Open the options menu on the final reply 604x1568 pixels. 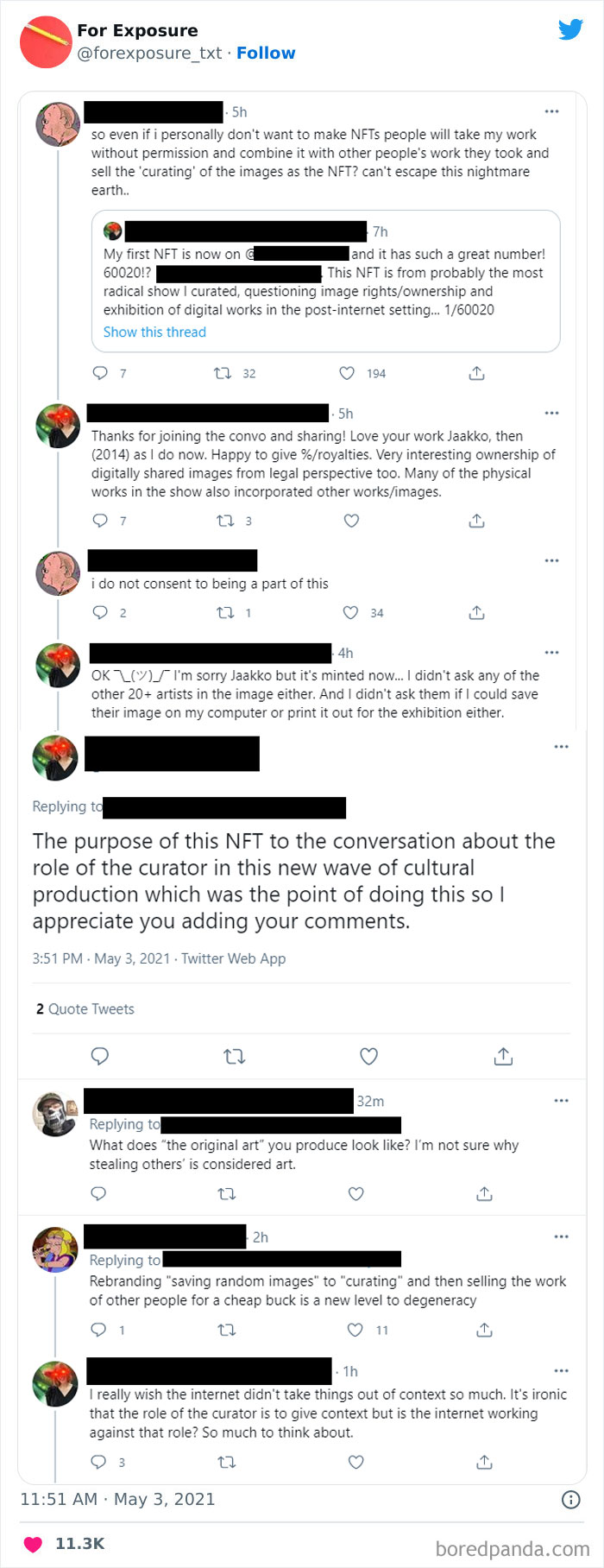(562, 1371)
